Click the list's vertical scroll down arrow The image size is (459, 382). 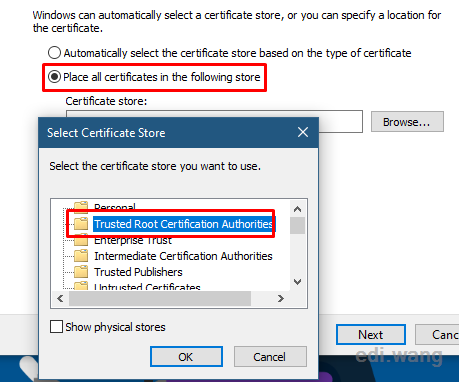point(297,282)
